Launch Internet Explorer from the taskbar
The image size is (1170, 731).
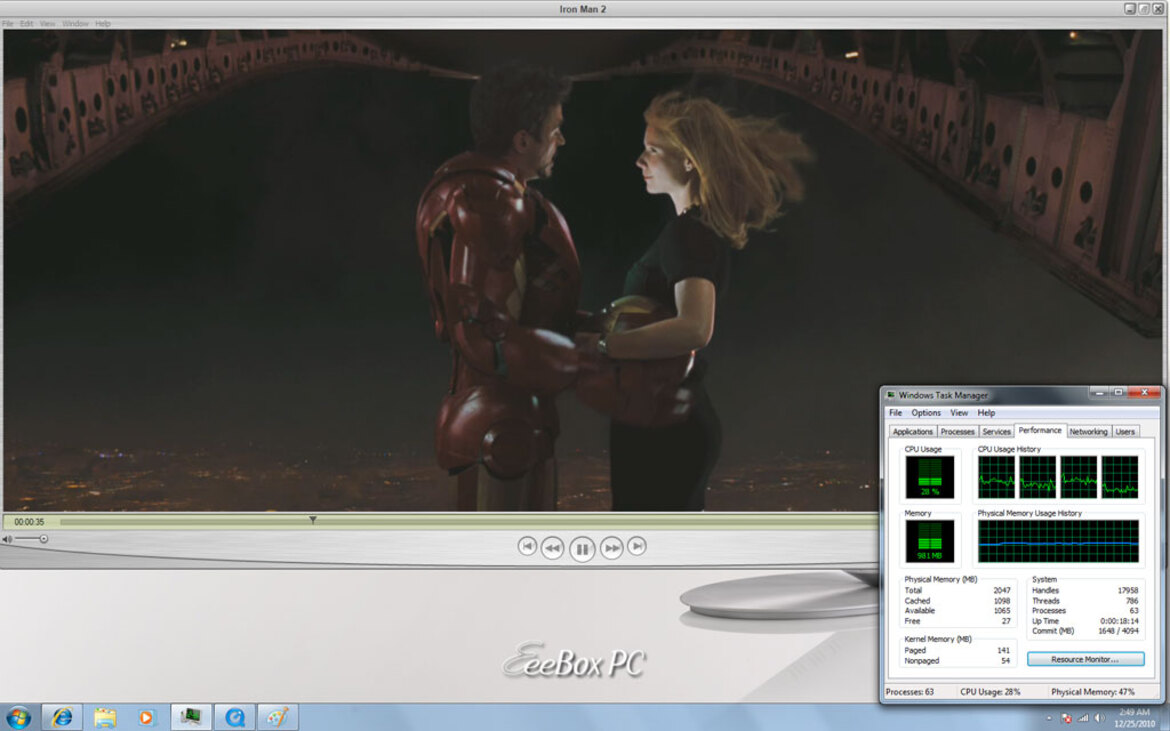click(62, 718)
